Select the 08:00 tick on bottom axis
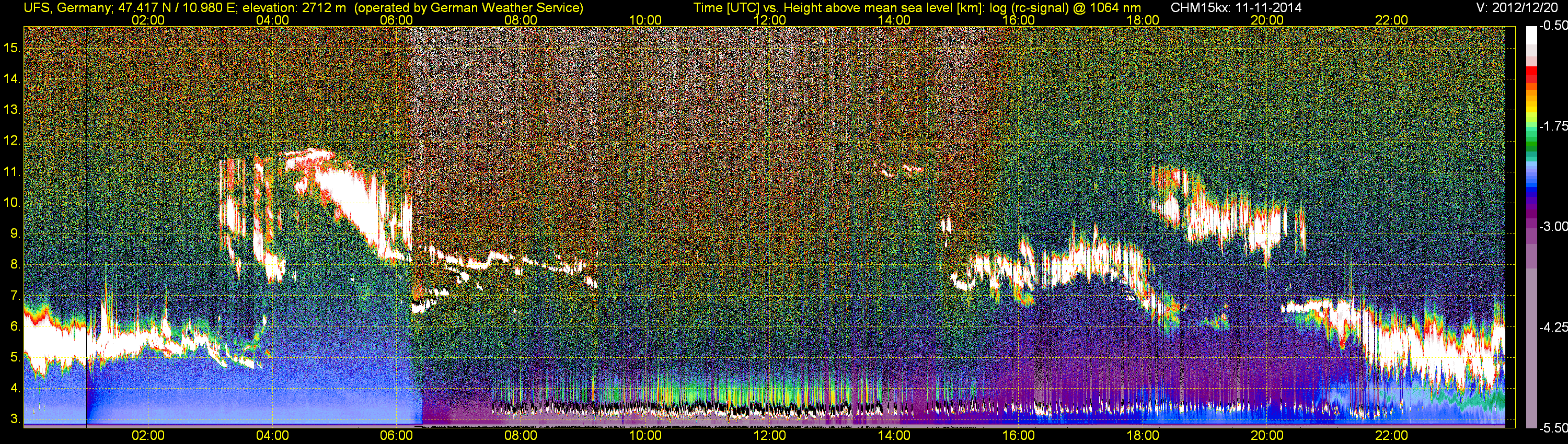Viewport: 1568px width, 444px height. coord(521,436)
